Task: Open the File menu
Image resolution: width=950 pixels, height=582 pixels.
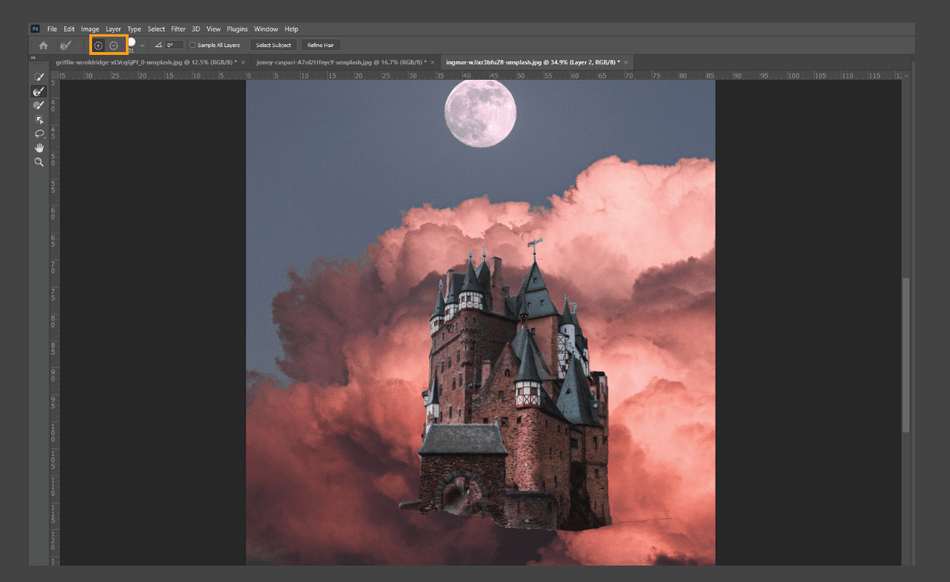Action: pos(52,29)
